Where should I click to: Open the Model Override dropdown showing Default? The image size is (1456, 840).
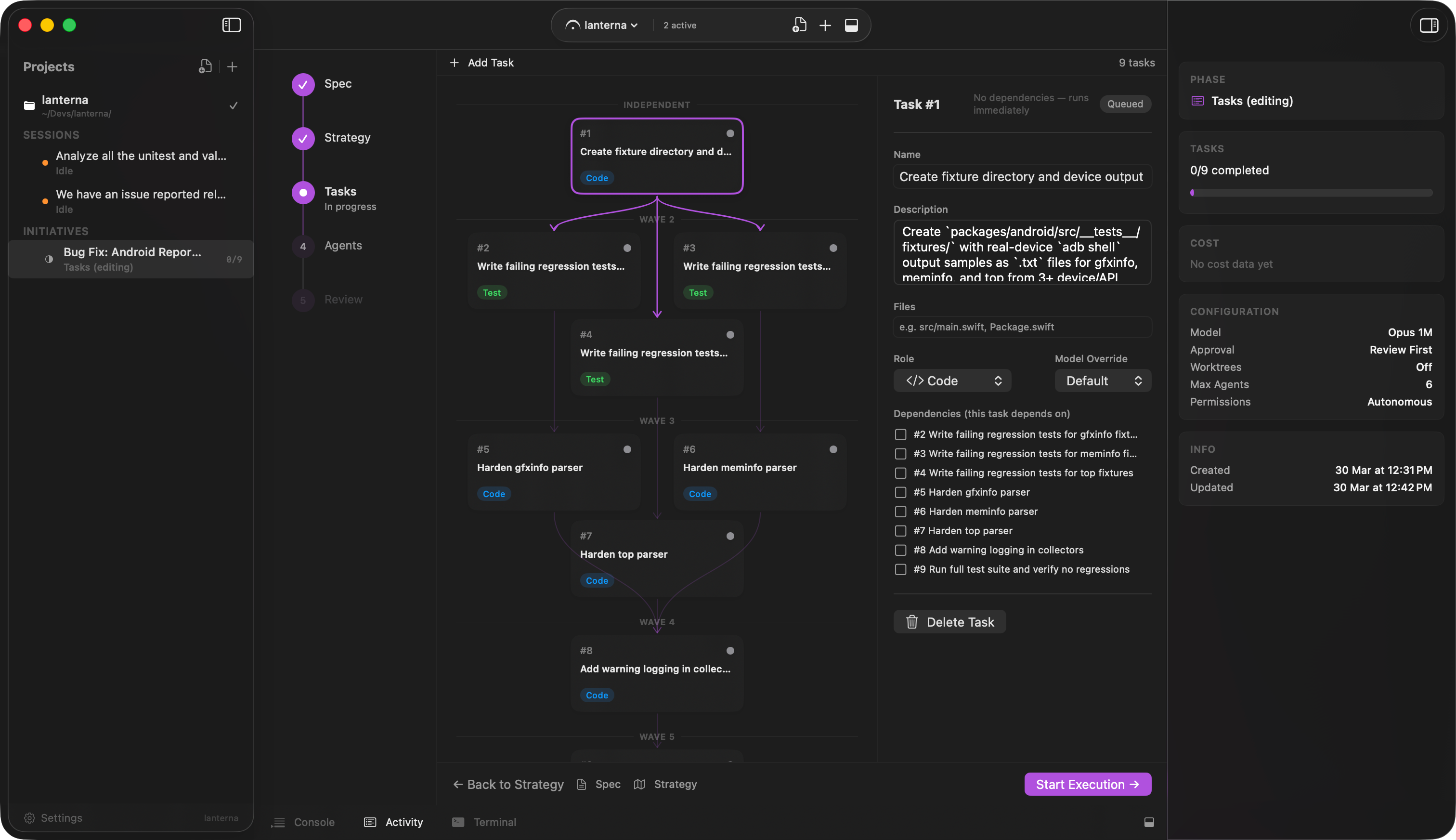pyautogui.click(x=1103, y=381)
